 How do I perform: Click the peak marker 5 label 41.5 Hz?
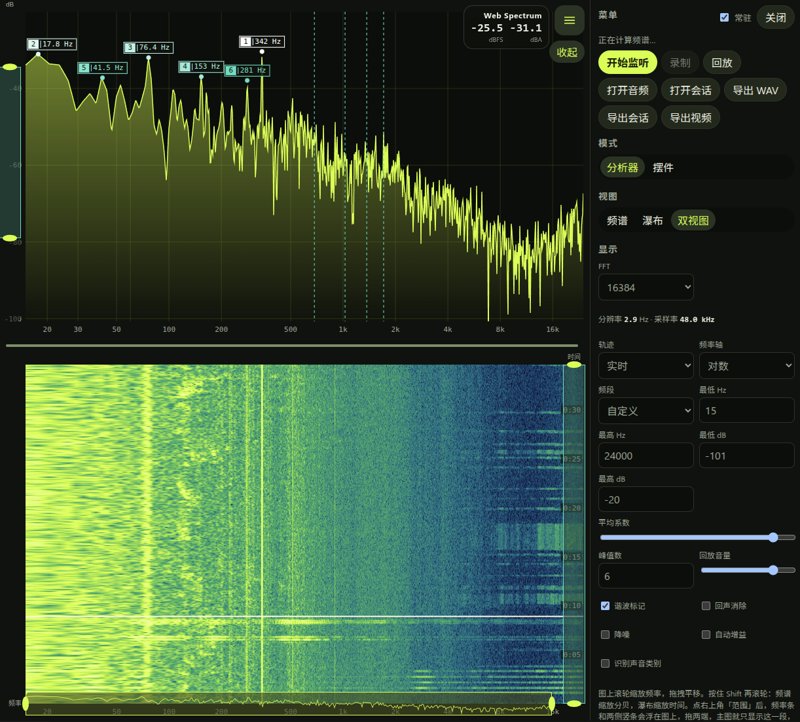click(103, 67)
